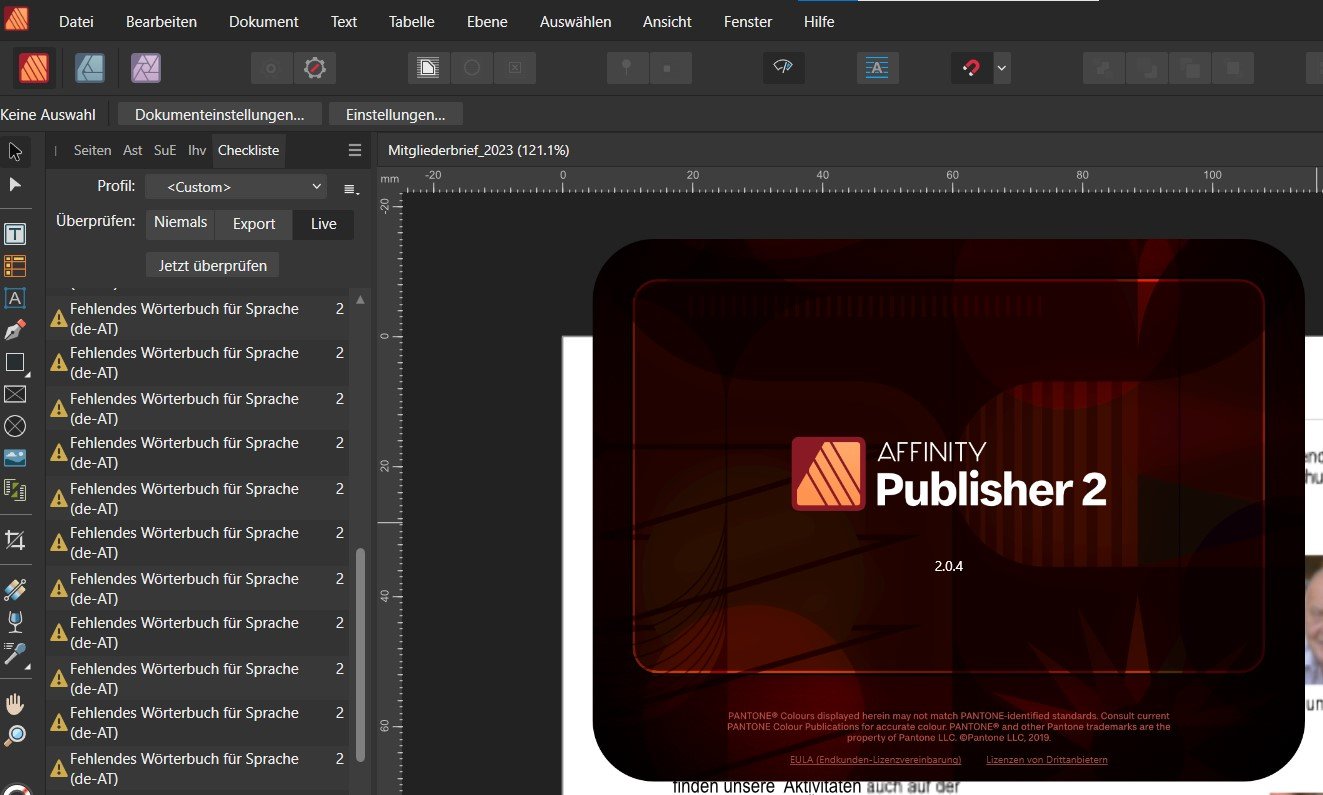The width and height of the screenshot is (1323, 795).
Task: Select the Data Merge Layout tool
Action: coord(15,490)
